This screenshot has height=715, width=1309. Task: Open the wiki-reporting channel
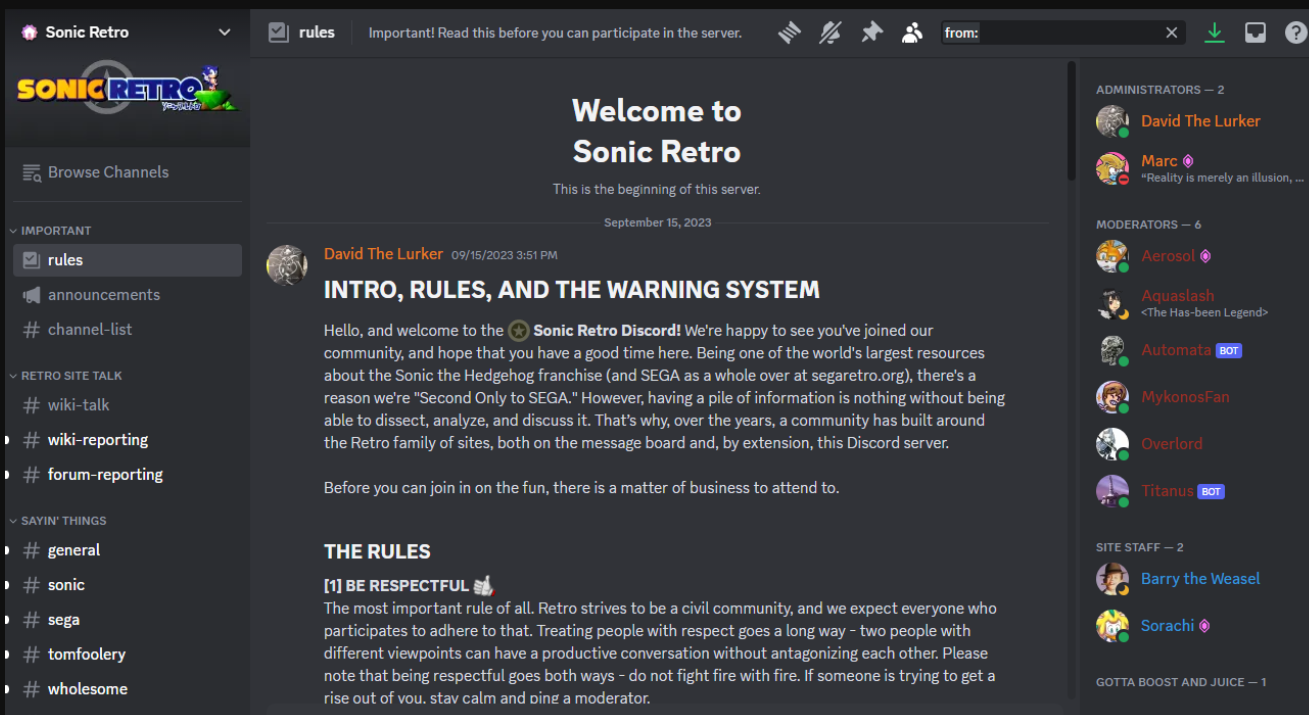127,440
